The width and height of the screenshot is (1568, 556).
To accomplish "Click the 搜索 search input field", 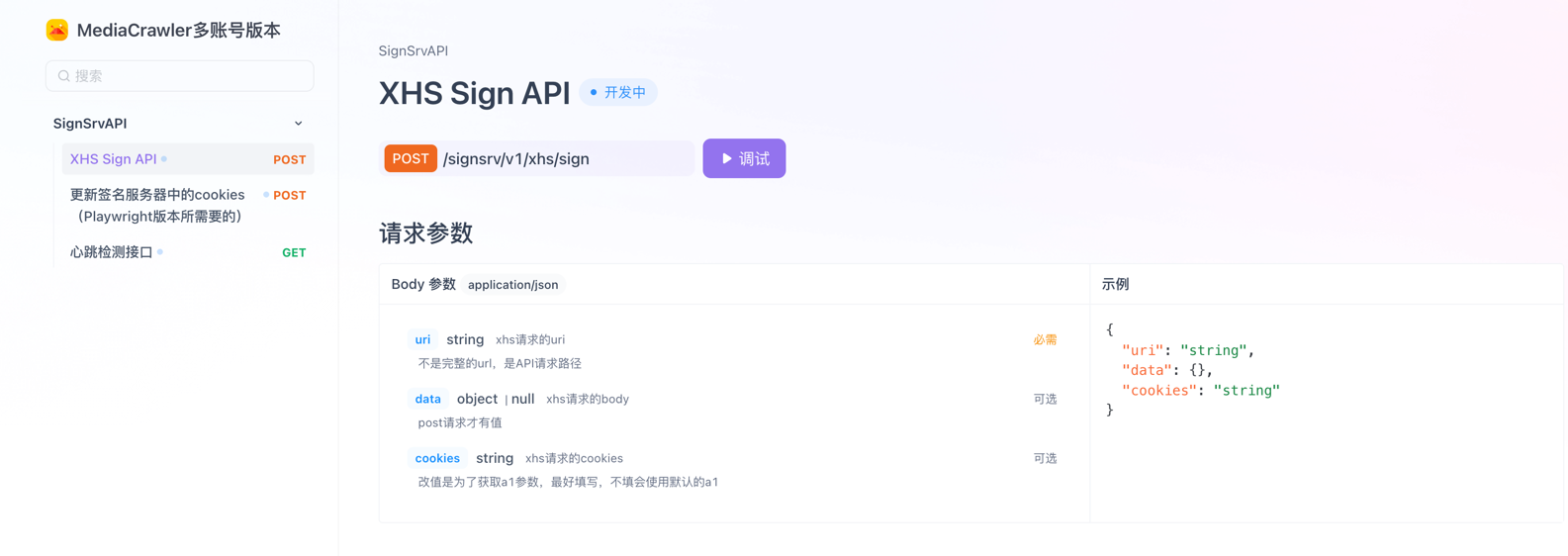I will click(188, 76).
